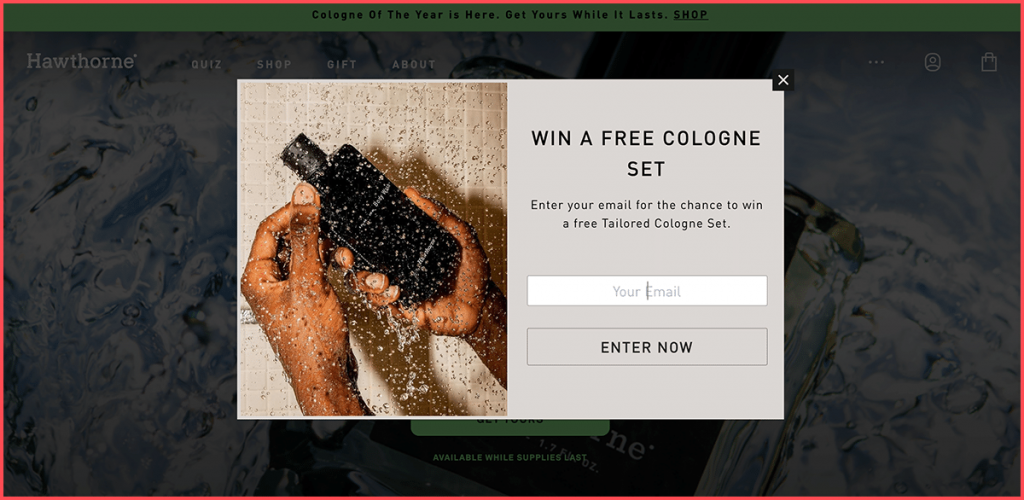Click the partially hidden green Get Yours button

click(x=510, y=428)
